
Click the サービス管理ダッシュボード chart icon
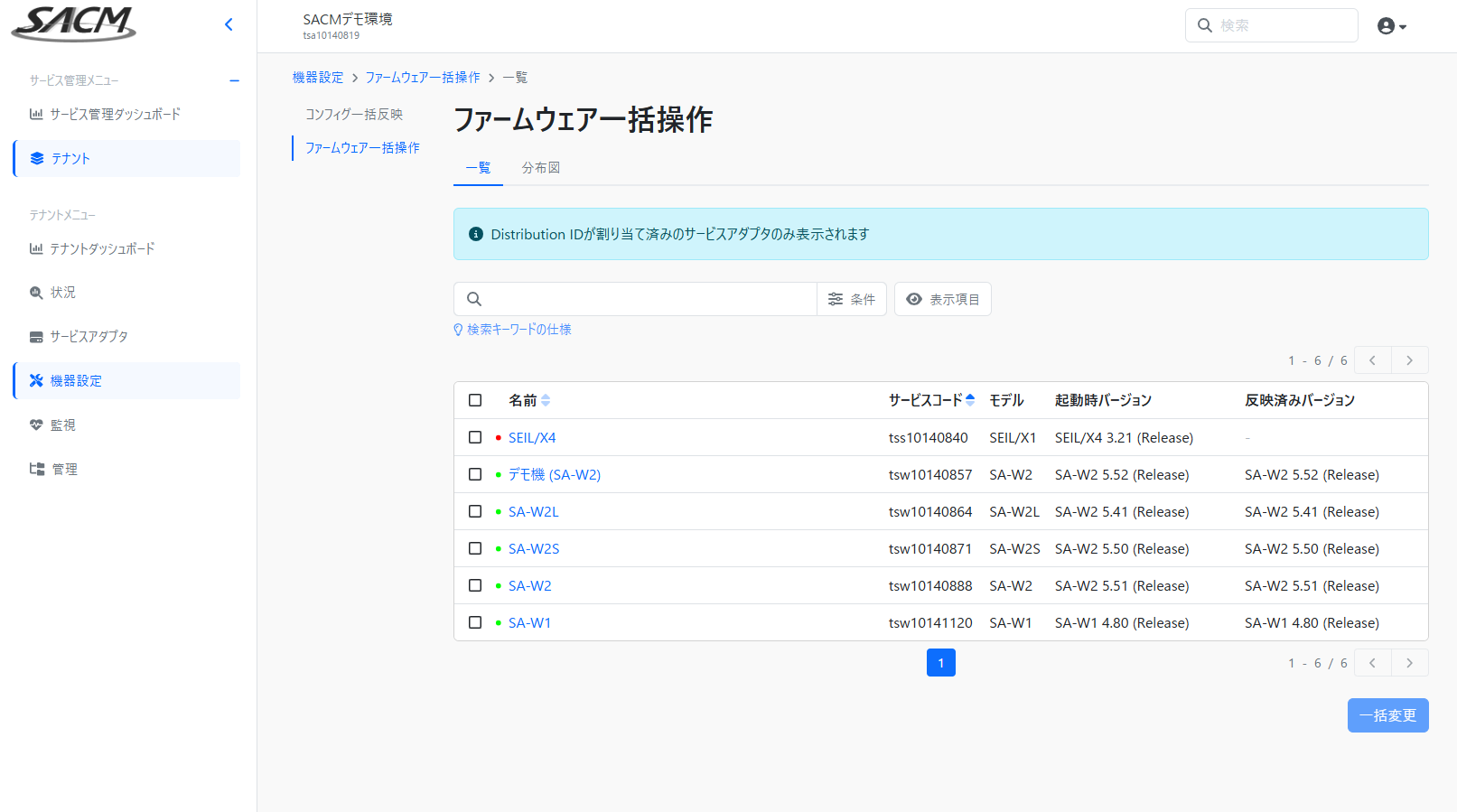click(36, 114)
